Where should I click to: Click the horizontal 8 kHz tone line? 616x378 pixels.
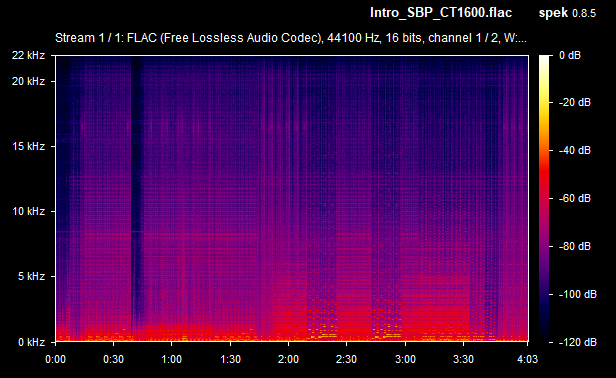[157, 234]
